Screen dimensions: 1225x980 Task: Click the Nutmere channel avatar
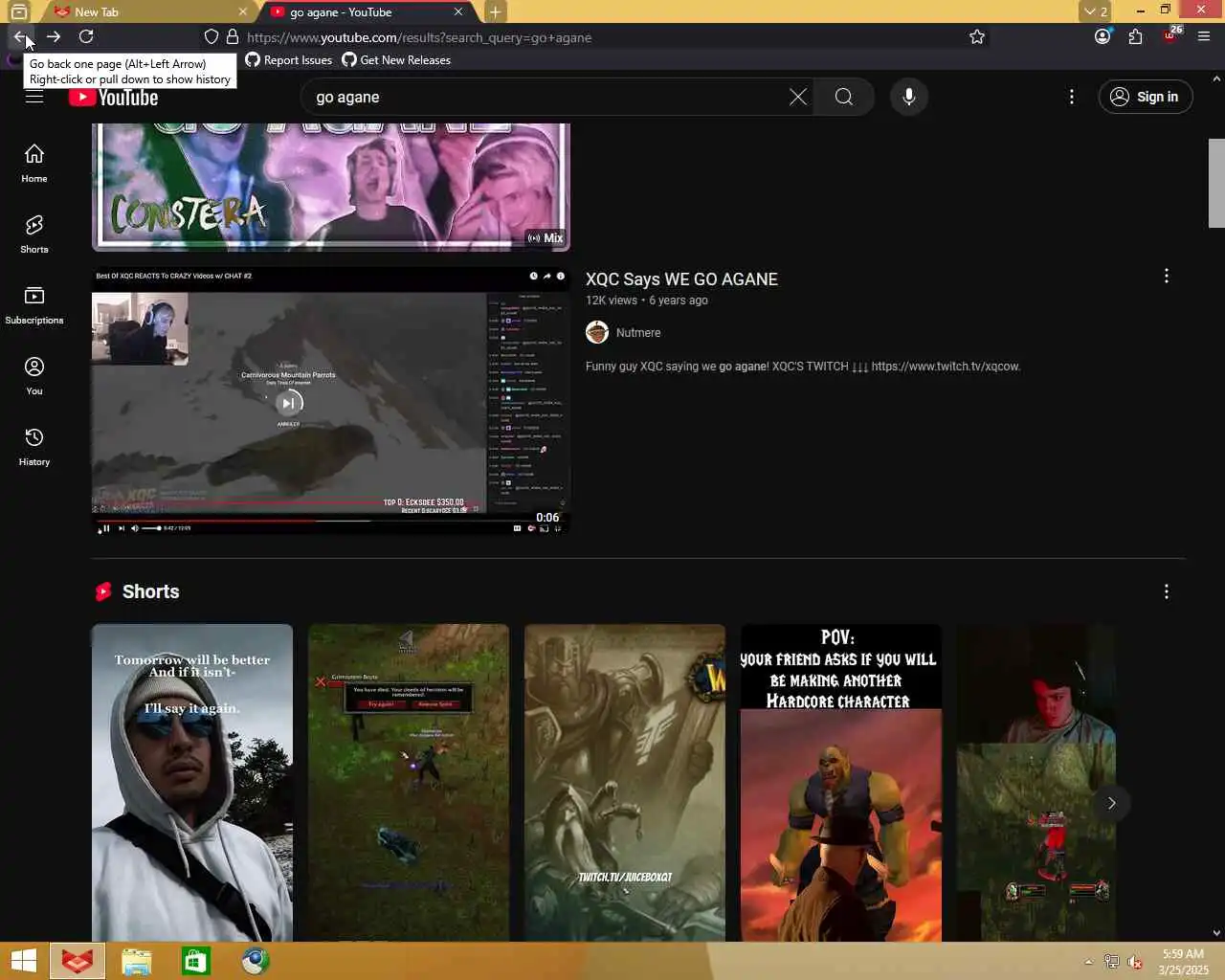click(x=597, y=332)
